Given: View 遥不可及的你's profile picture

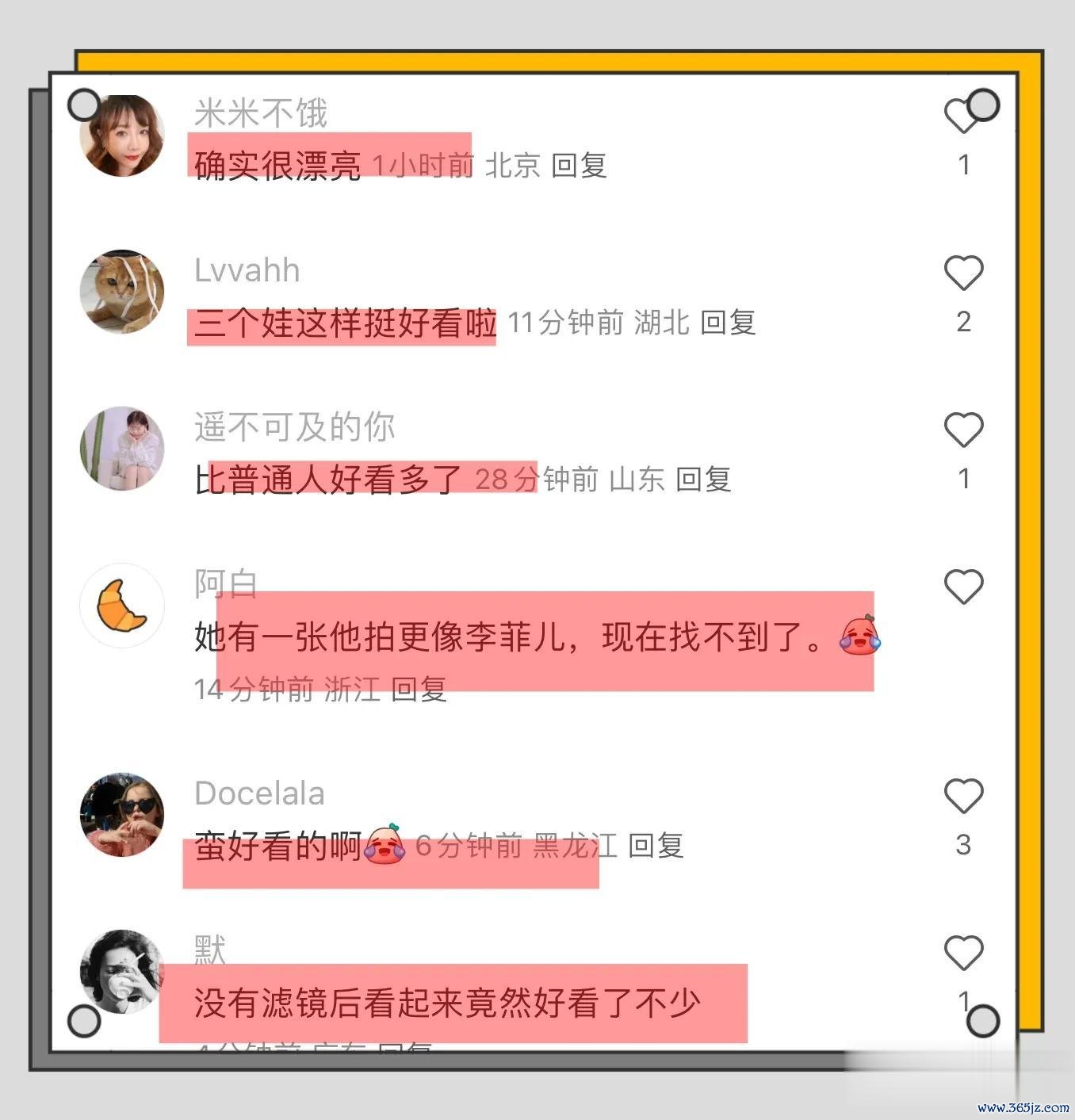Looking at the screenshot, I should [122, 449].
